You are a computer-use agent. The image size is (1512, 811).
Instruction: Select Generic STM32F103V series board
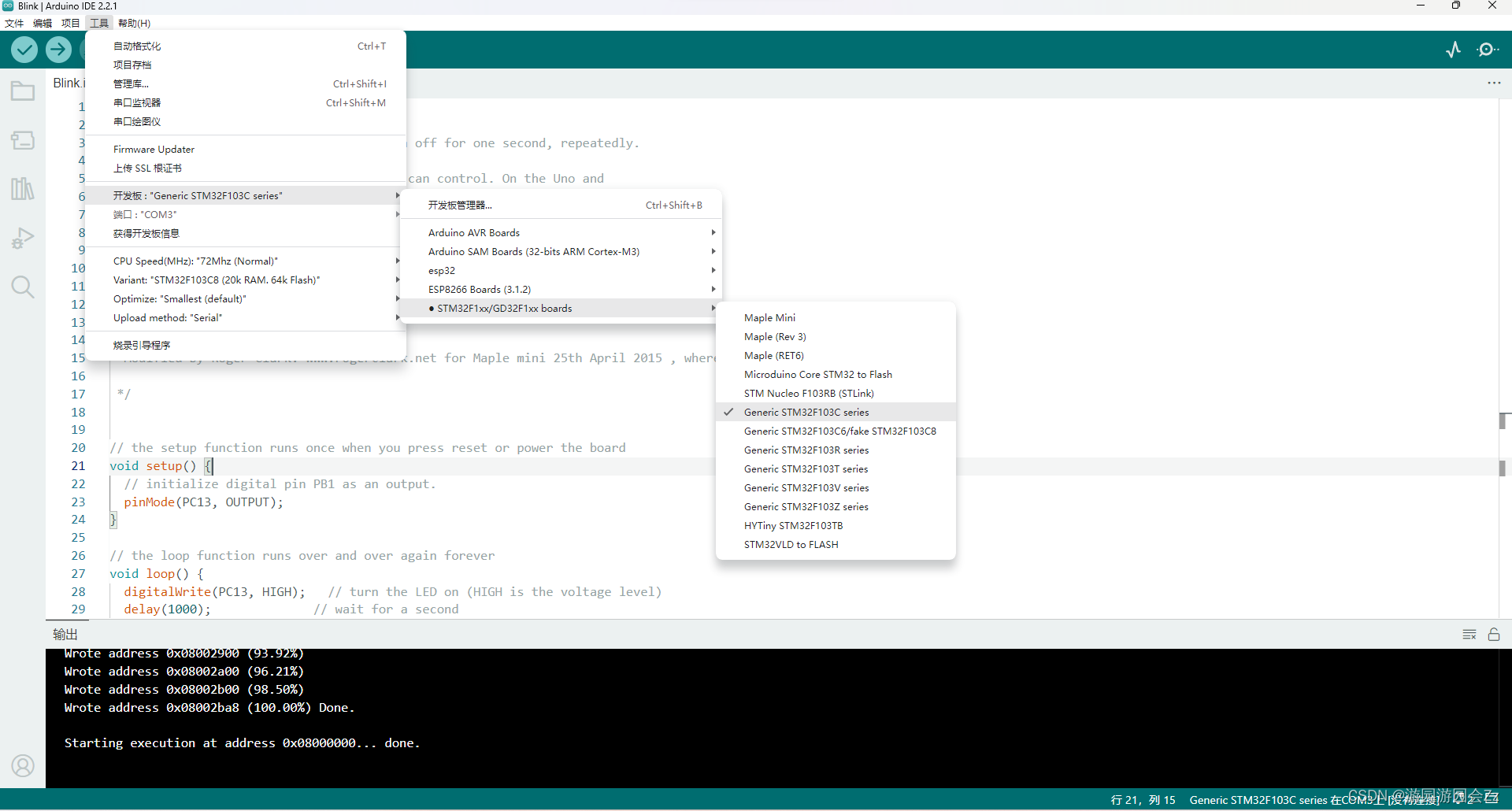(x=836, y=487)
